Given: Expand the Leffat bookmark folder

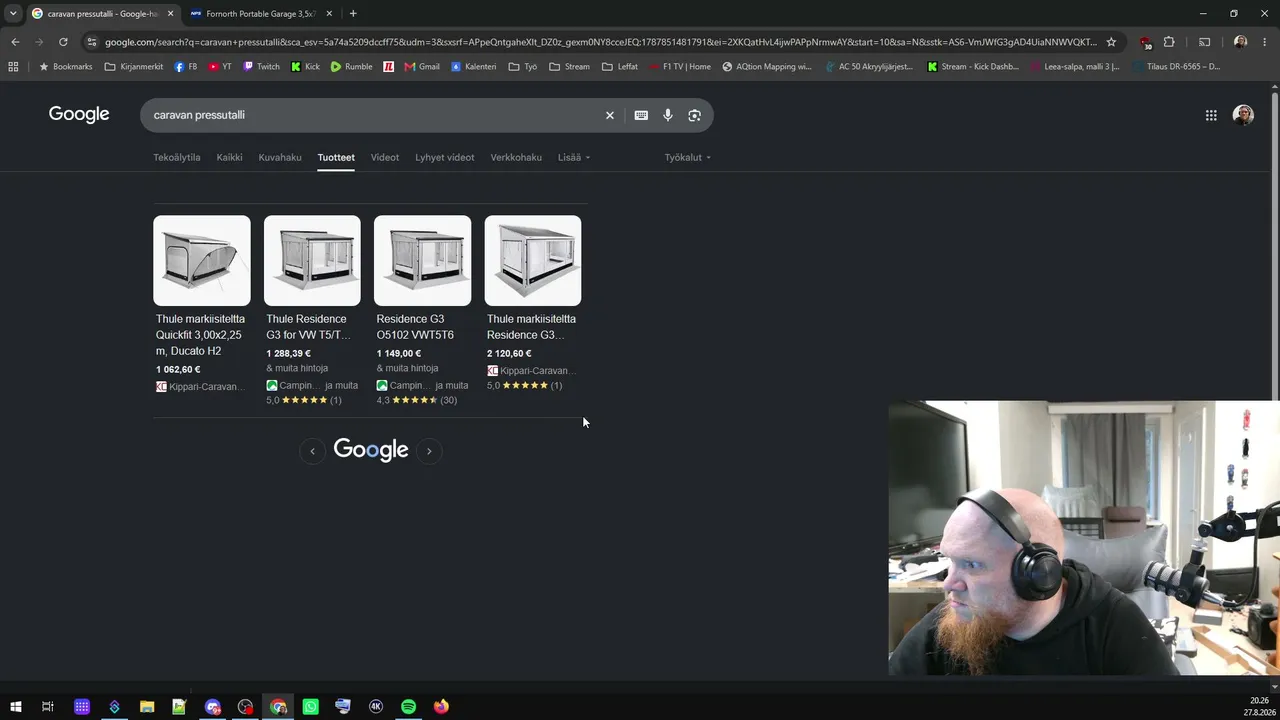Looking at the screenshot, I should tap(620, 67).
